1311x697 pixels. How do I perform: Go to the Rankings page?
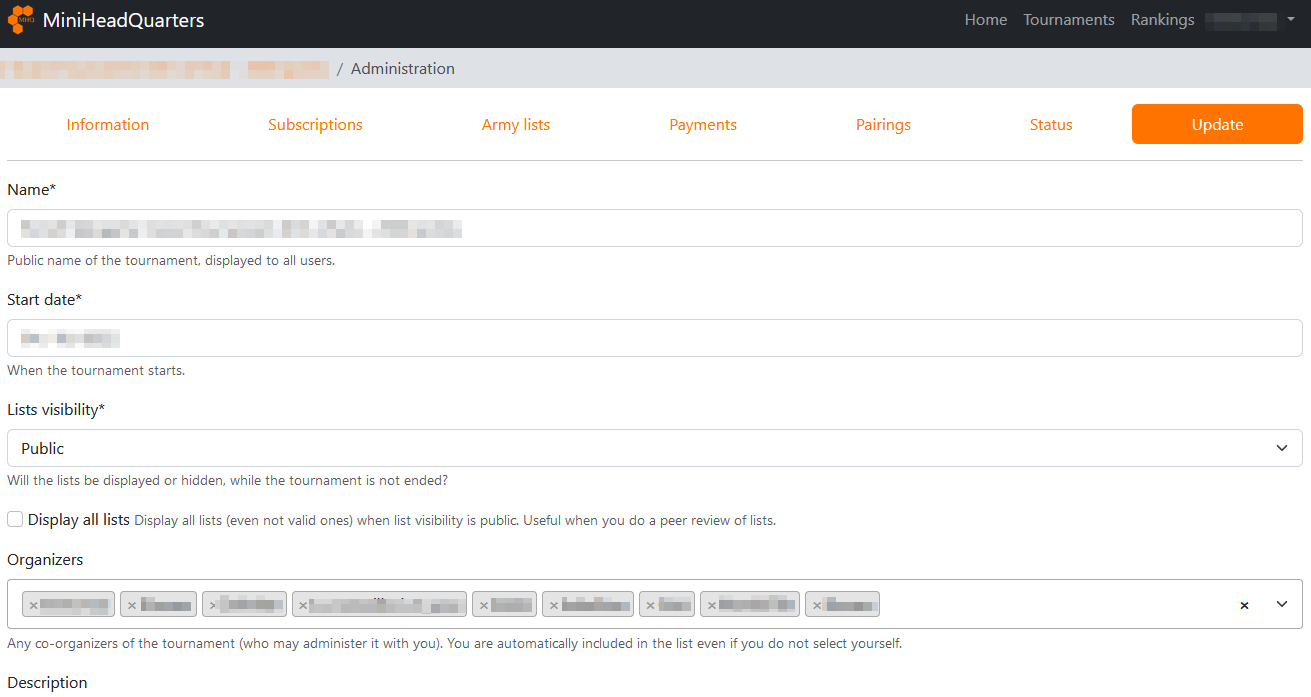tap(1162, 20)
